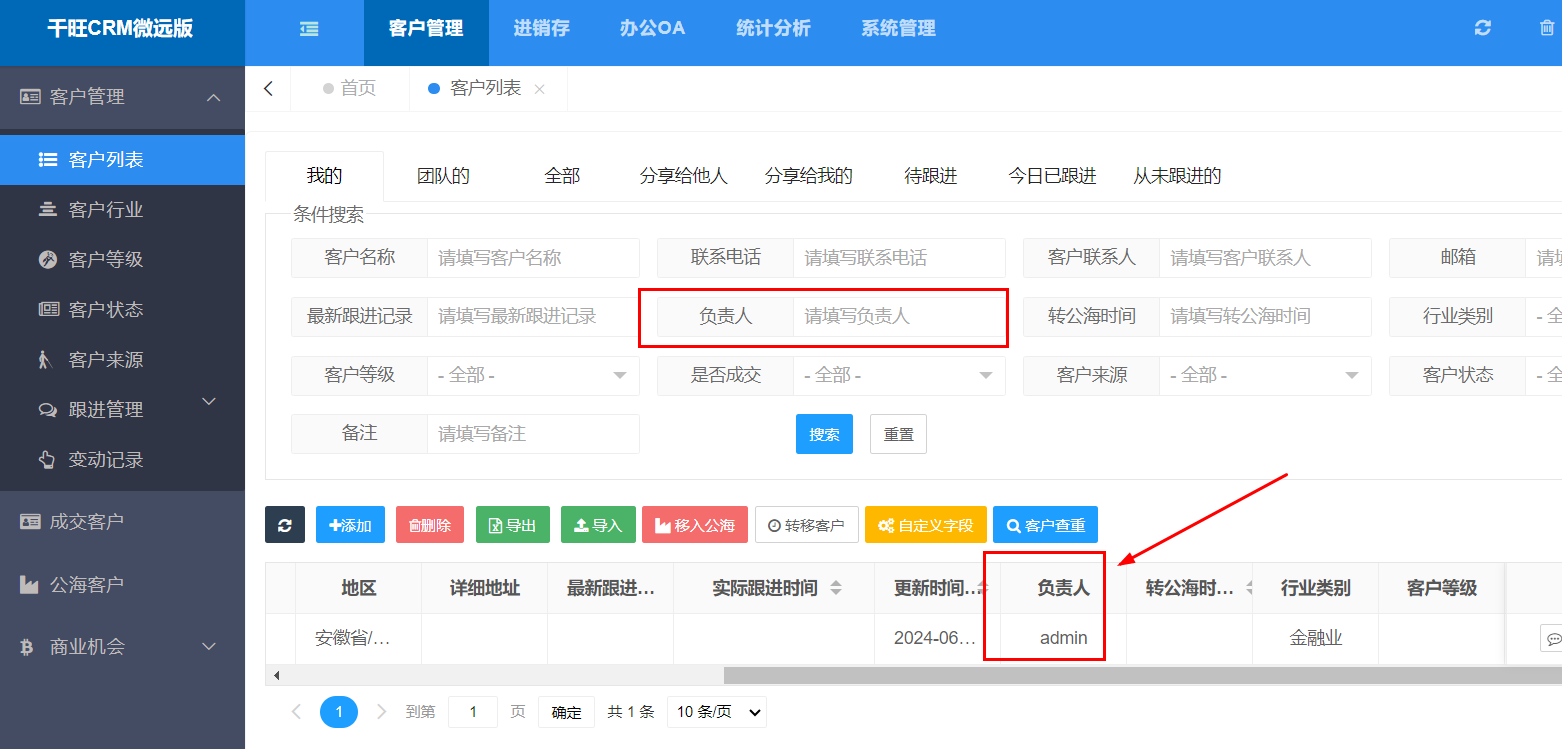Click the left arrow tab scroll icon

pos(268,88)
